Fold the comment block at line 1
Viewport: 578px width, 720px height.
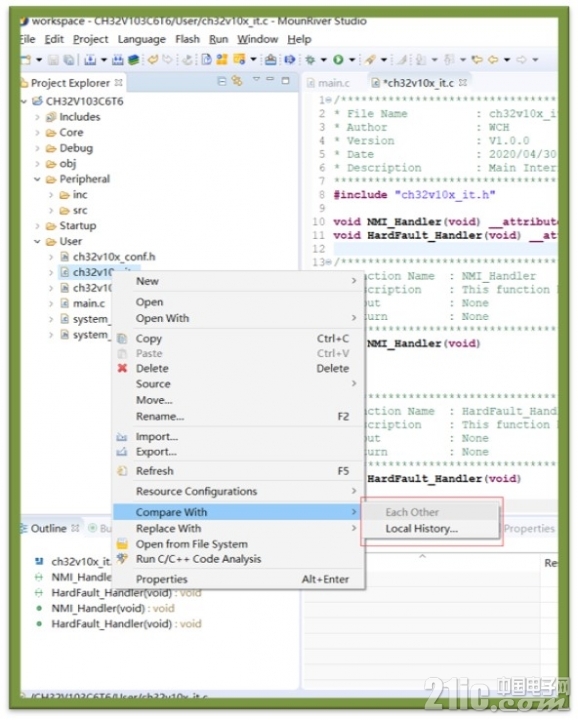click(x=329, y=100)
